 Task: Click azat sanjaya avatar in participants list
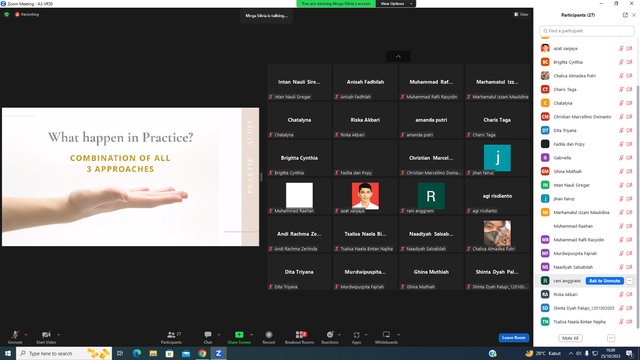pyautogui.click(x=545, y=48)
